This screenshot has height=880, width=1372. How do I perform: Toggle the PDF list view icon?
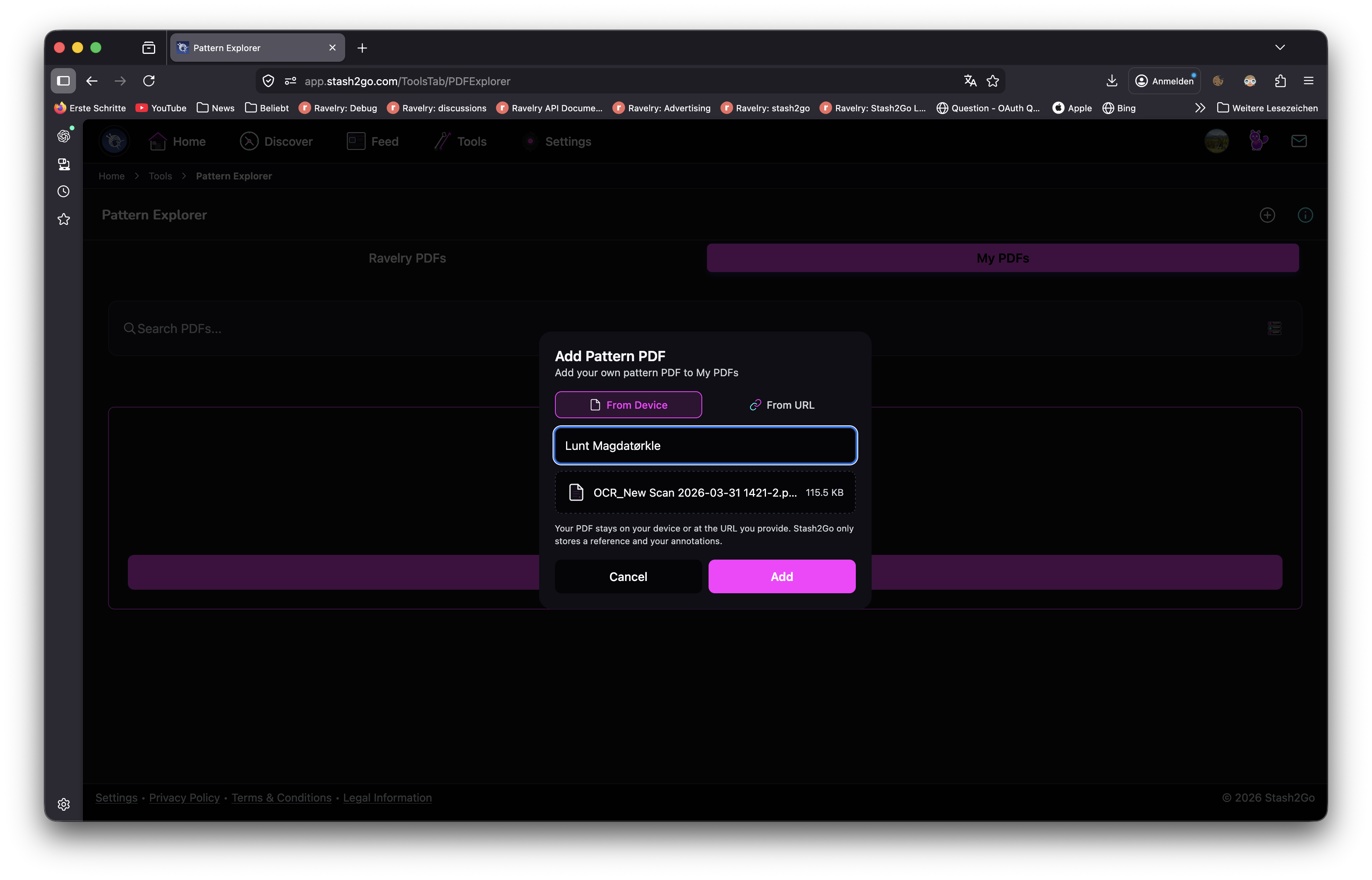(x=1274, y=329)
